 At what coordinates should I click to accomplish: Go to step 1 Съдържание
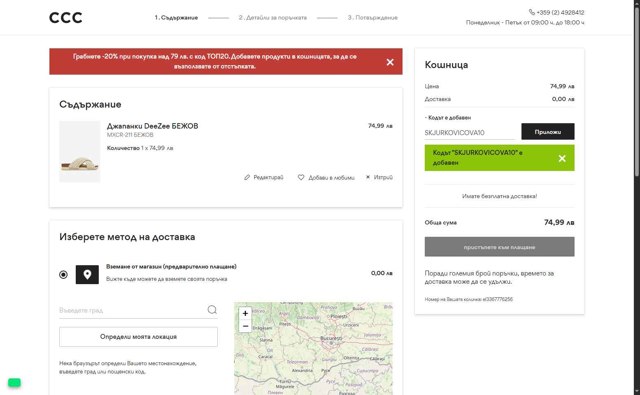(x=176, y=18)
